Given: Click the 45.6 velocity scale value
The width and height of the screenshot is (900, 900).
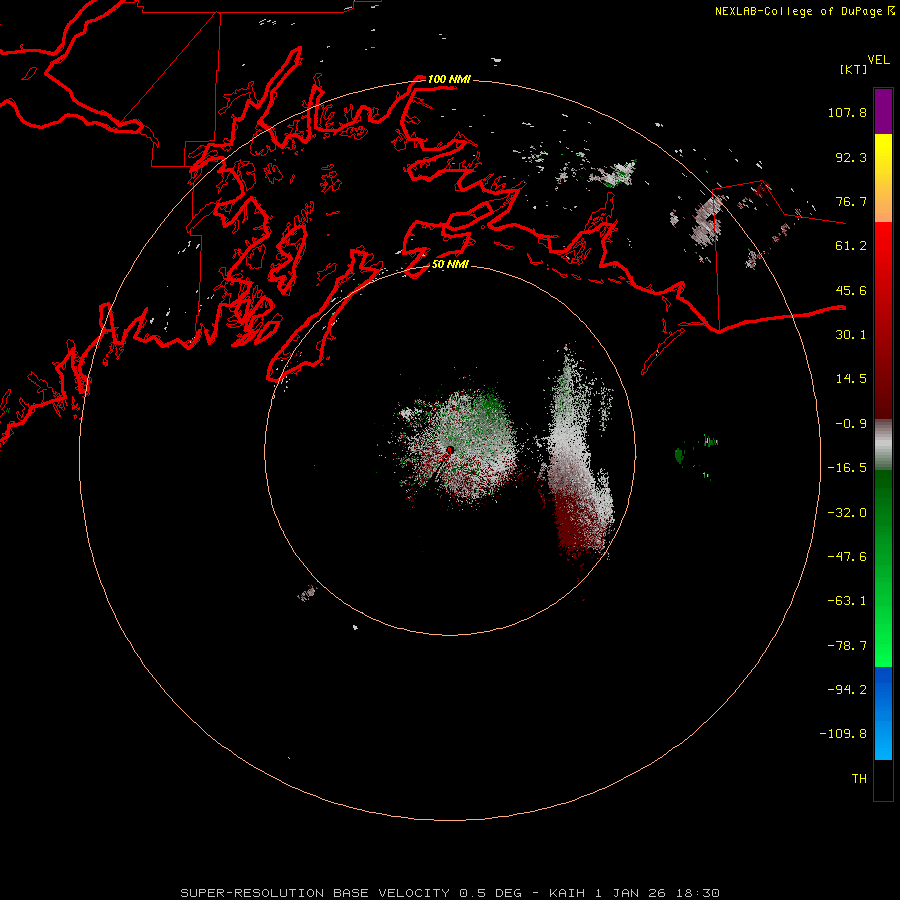Looking at the screenshot, I should coord(851,290).
